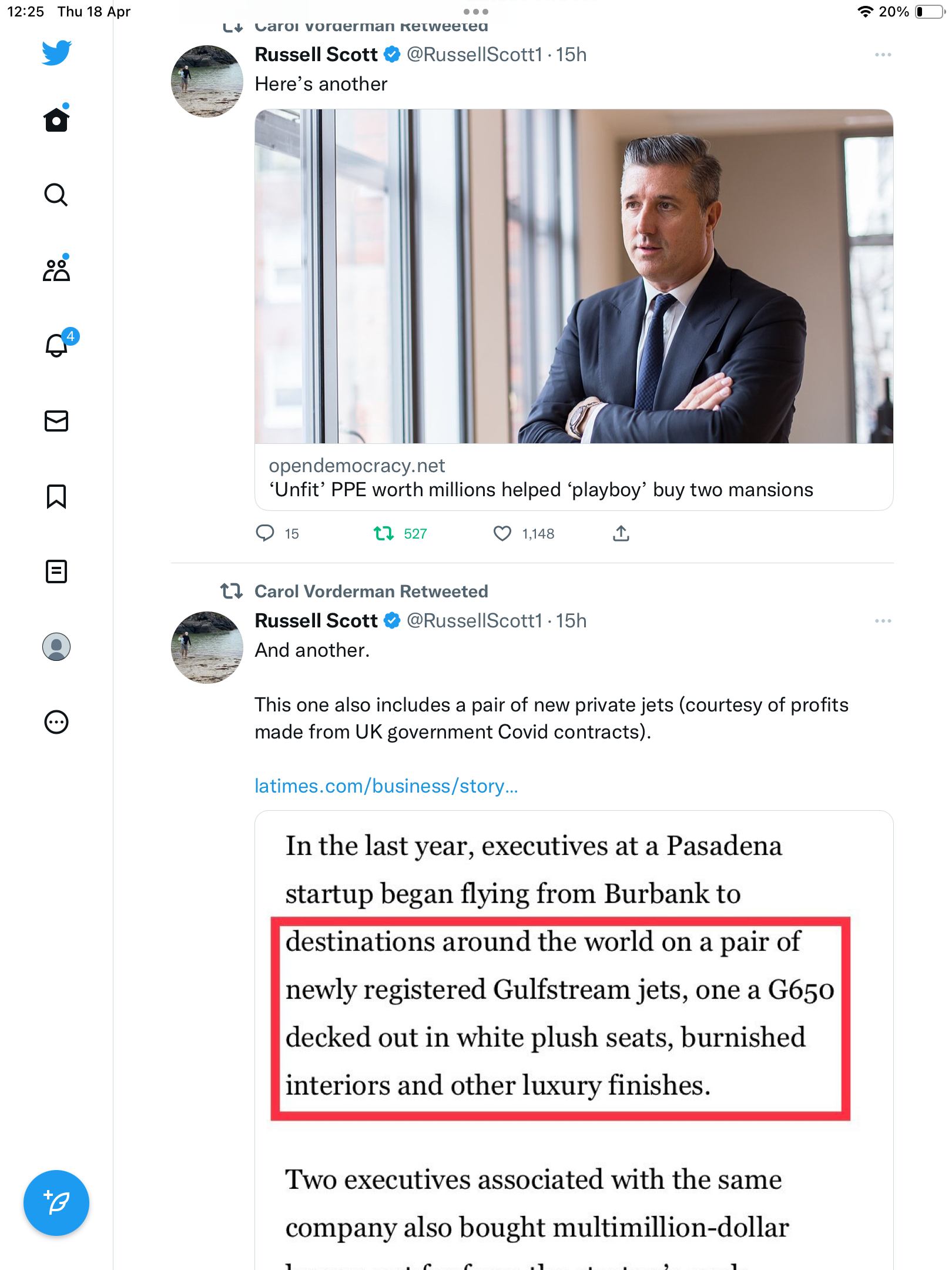Open the More circle menu in sidebar

click(x=56, y=722)
